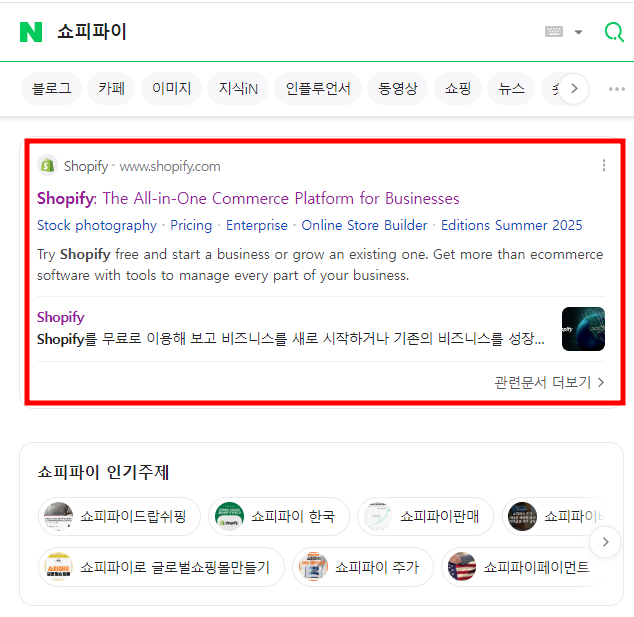Click the green Naver N logo
This screenshot has height=617, width=634.
[31, 32]
